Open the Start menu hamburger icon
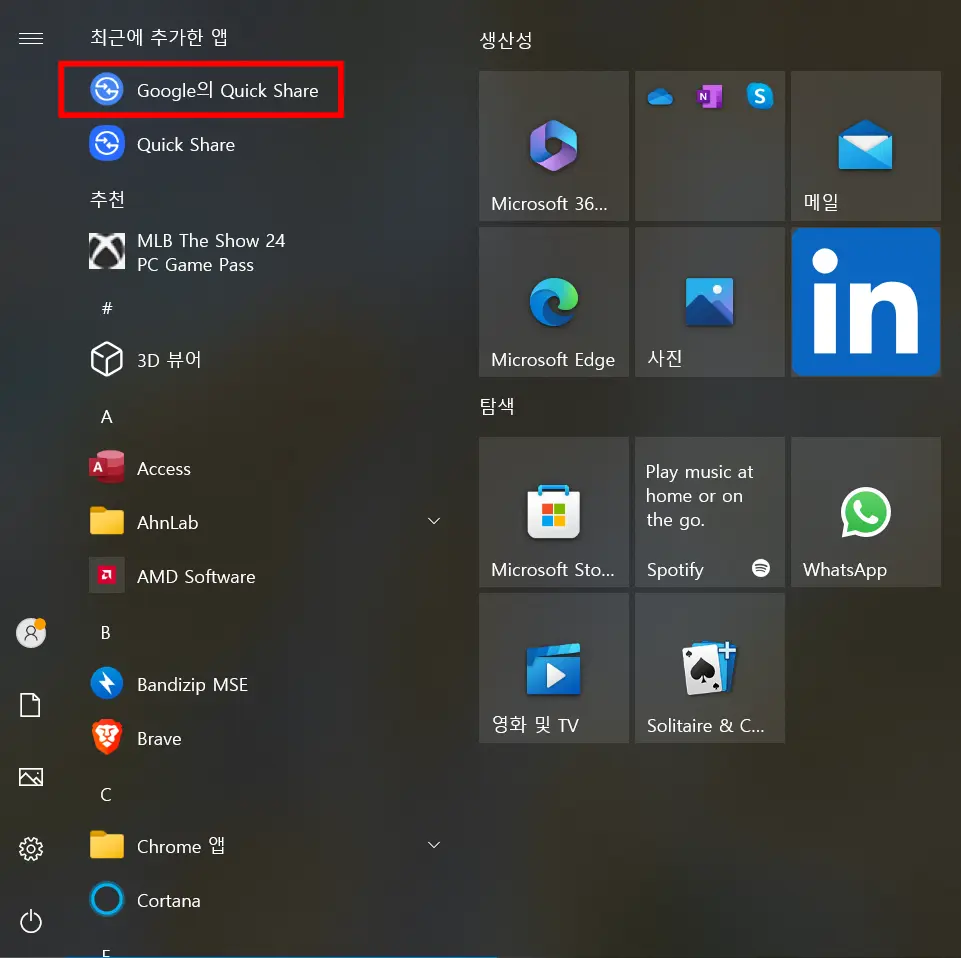The height and width of the screenshot is (958, 961). tap(31, 39)
